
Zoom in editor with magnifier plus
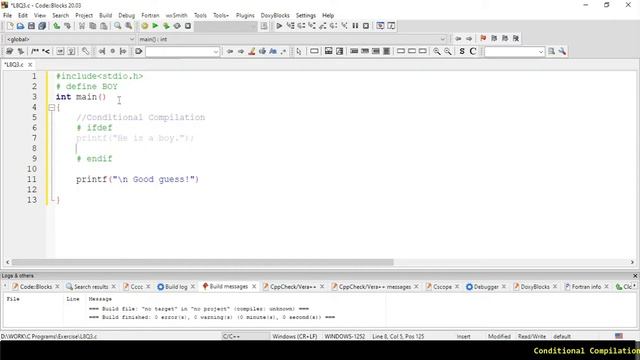[437, 51]
